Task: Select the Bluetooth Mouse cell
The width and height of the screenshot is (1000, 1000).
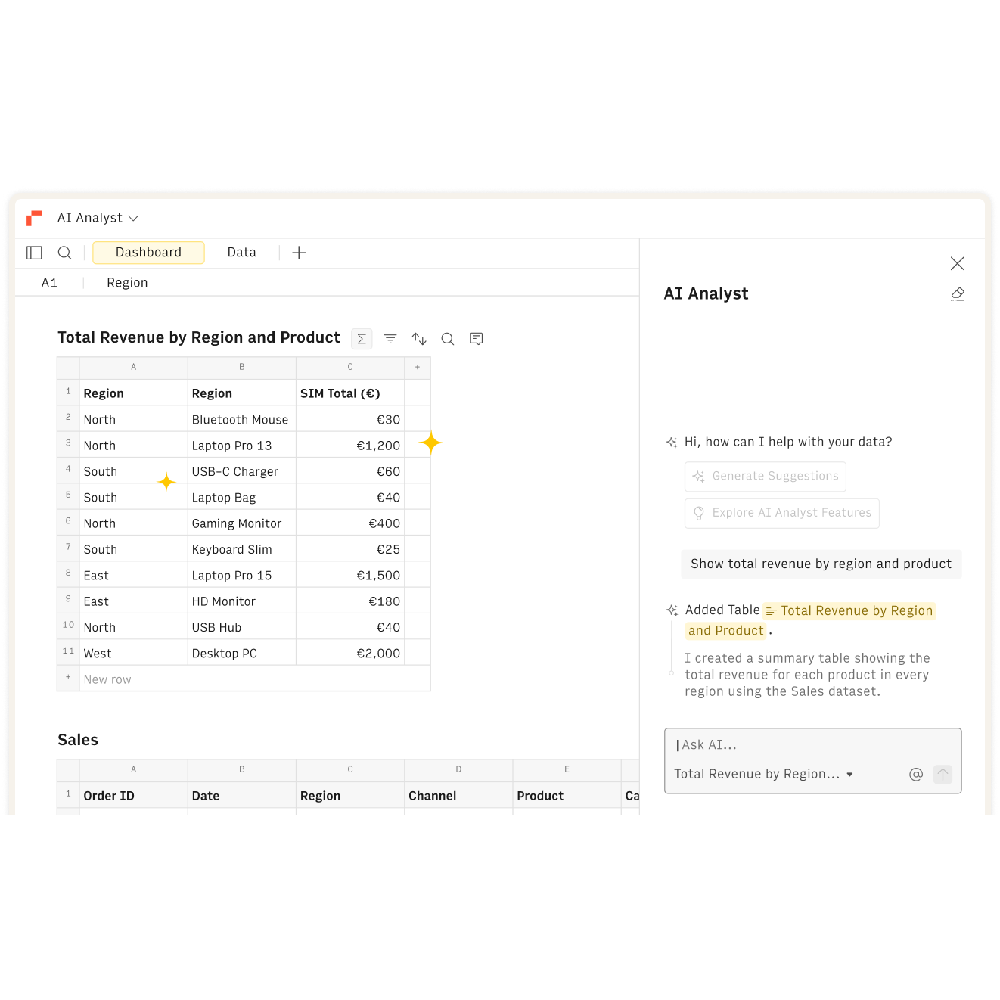Action: coord(242,420)
